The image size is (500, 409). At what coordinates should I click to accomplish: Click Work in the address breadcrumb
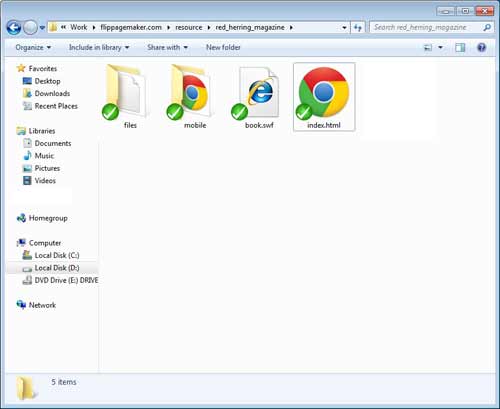coord(79,27)
